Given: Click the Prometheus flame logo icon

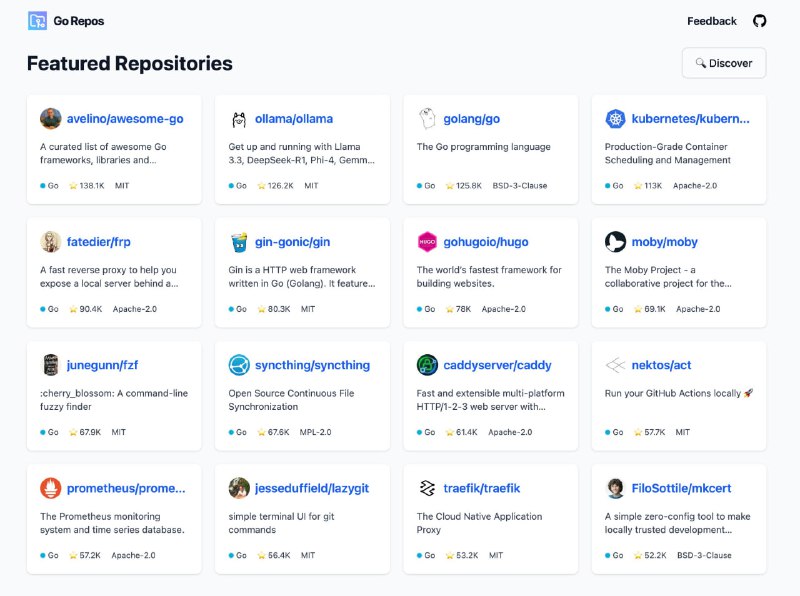Looking at the screenshot, I should tap(51, 488).
